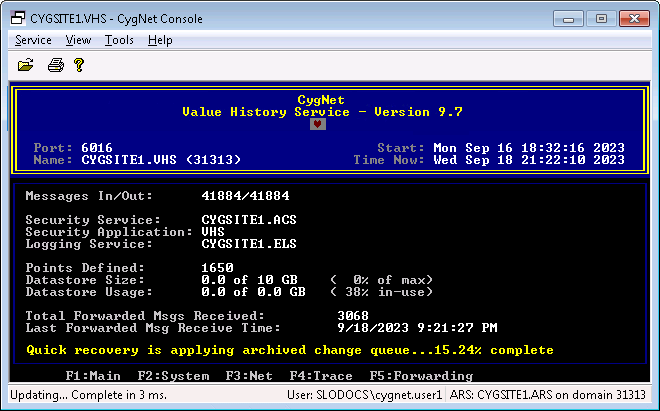
Task: Click the yellow question mark Help icon
Action: click(x=79, y=65)
